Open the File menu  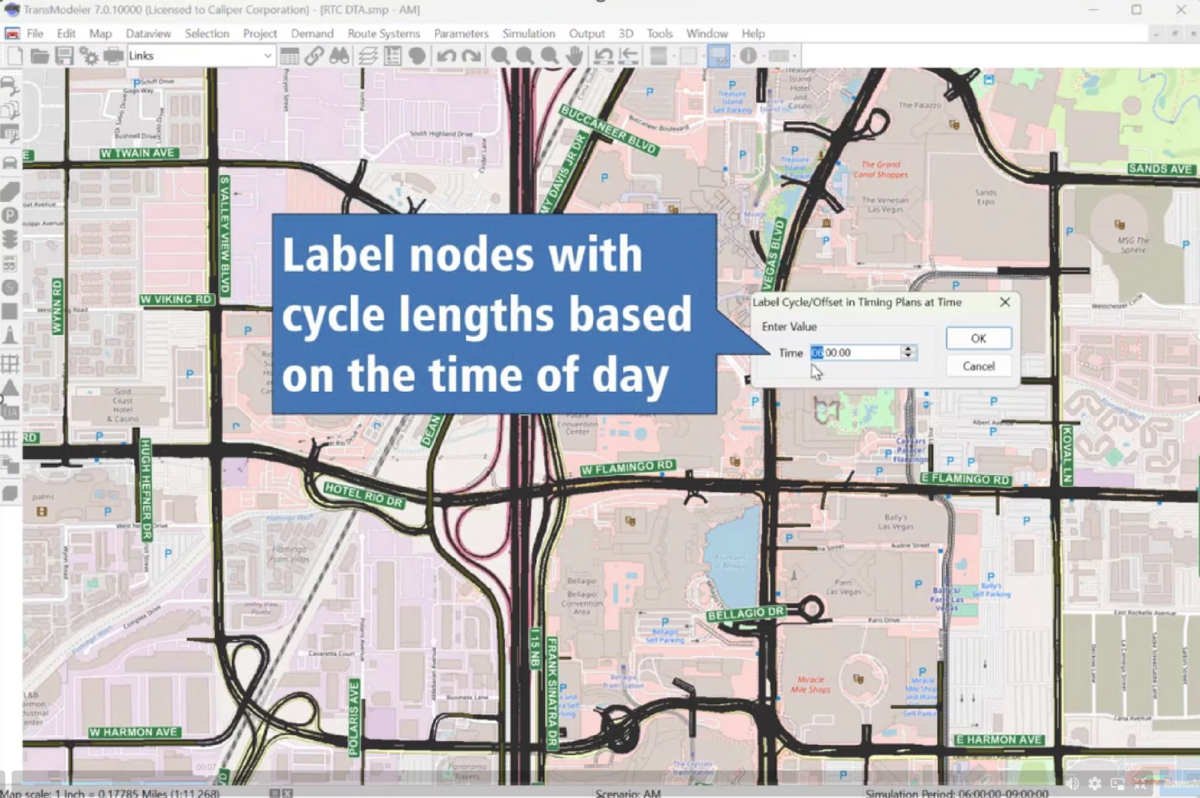pos(35,33)
